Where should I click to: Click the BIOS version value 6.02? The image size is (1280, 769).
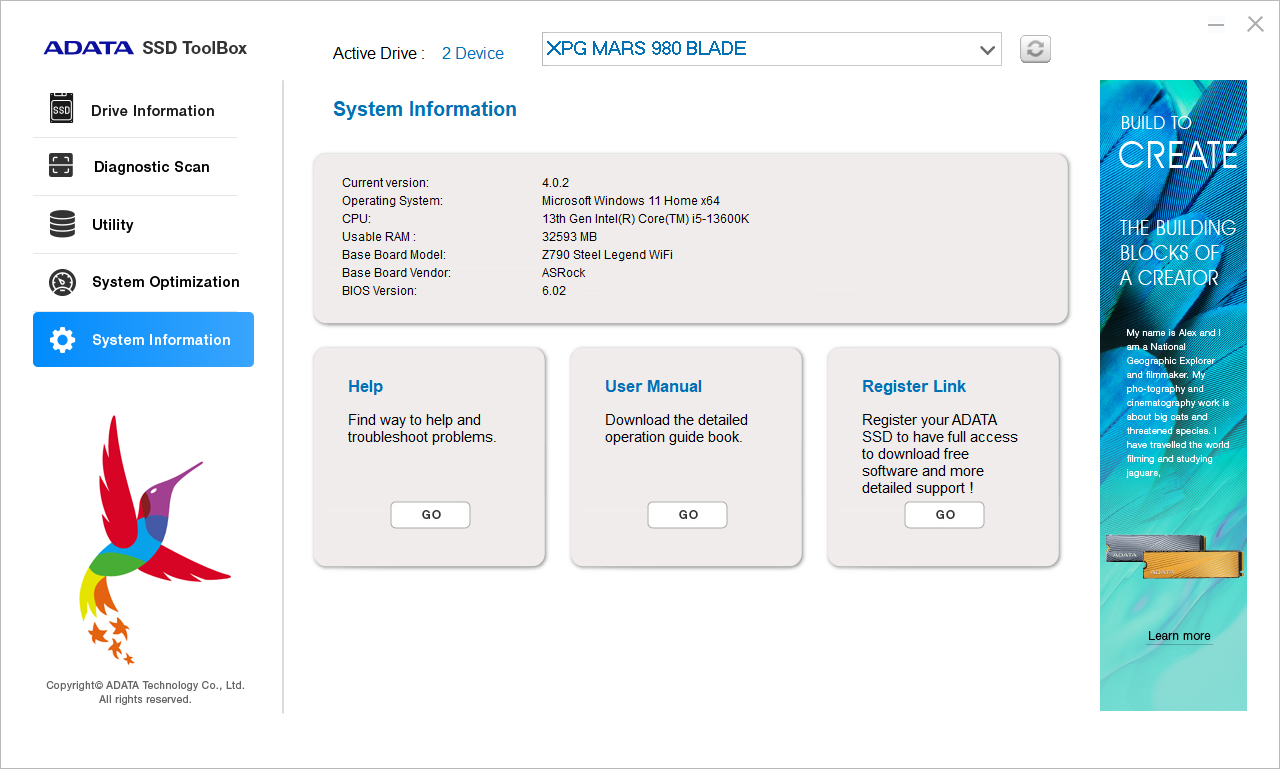[x=554, y=291]
